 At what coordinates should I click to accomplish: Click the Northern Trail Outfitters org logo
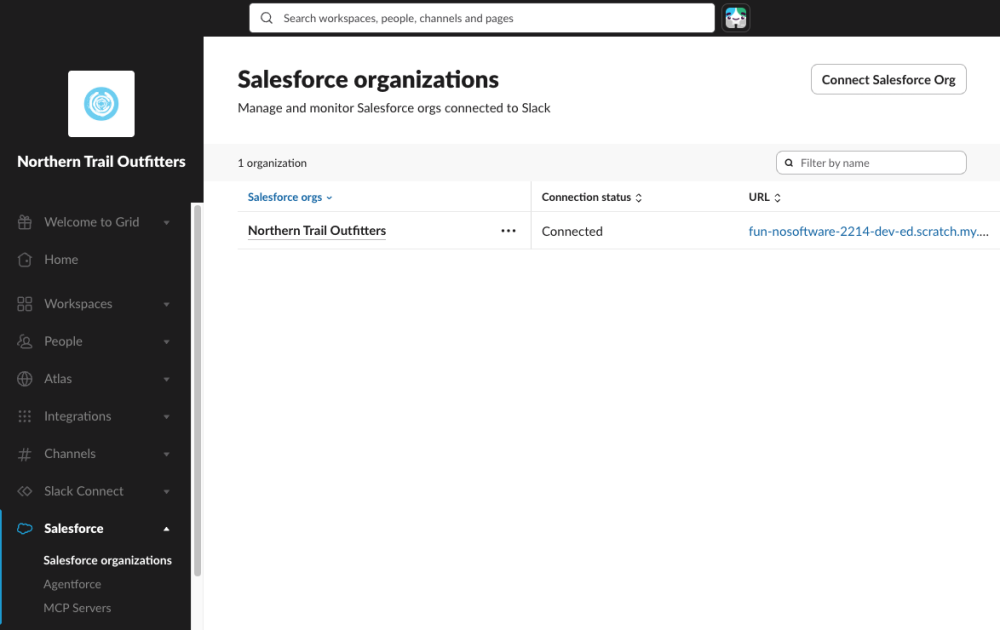click(x=101, y=103)
